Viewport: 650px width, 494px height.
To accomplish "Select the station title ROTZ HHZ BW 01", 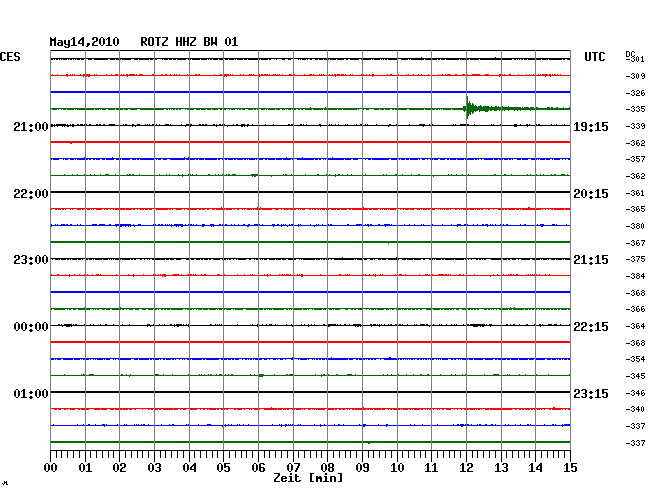I will 189,42.
